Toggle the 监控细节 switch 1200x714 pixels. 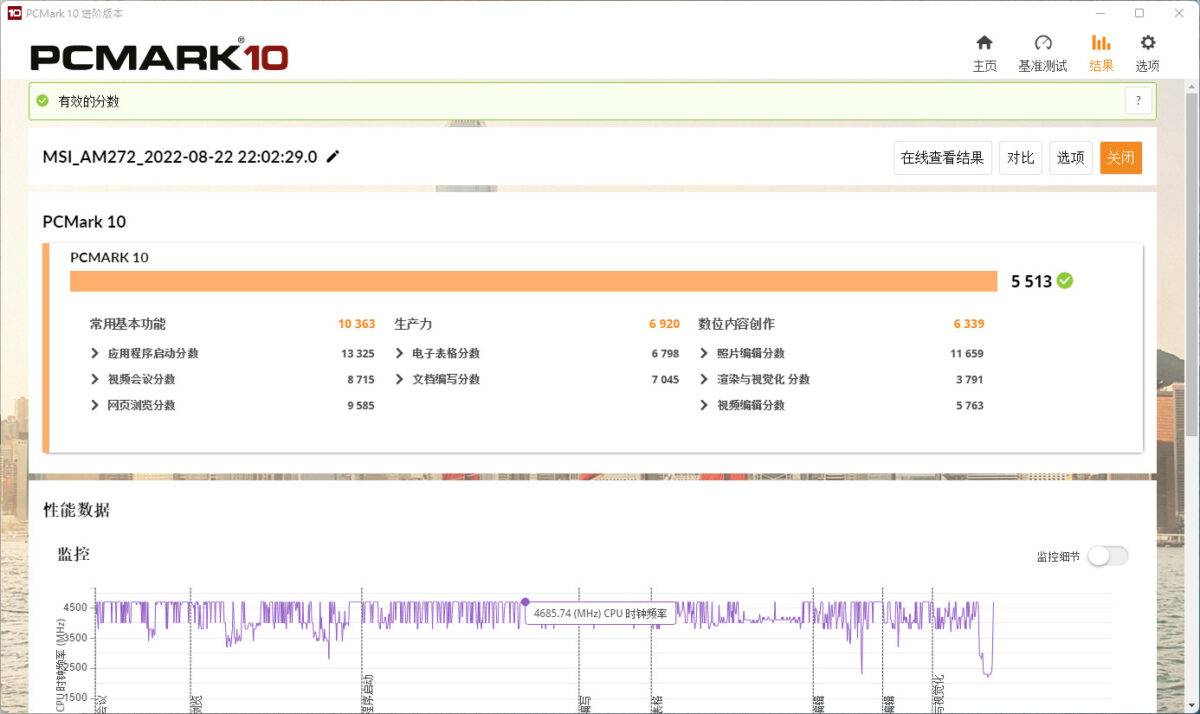point(1108,556)
